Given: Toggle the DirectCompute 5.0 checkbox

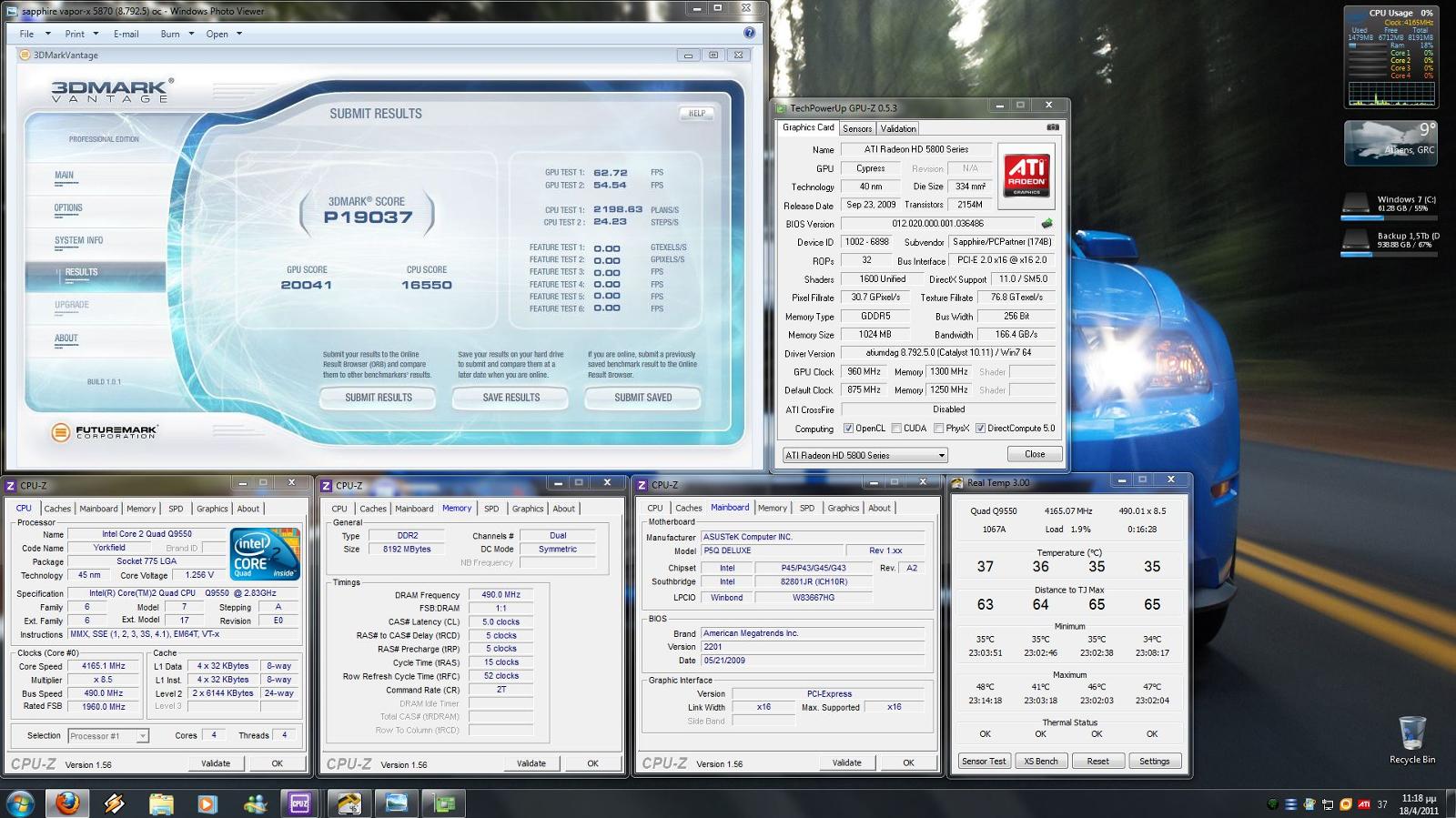Looking at the screenshot, I should [980, 429].
